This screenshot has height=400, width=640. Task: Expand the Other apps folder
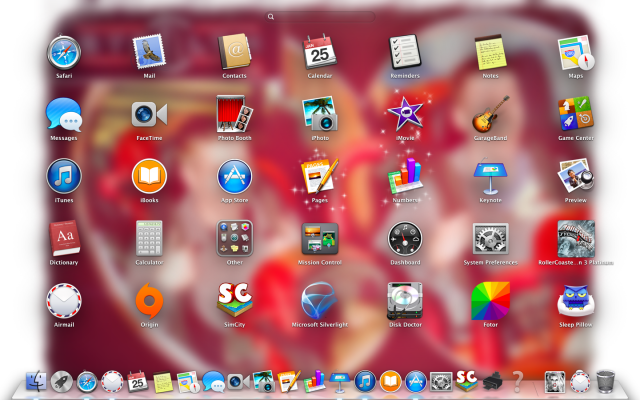pyautogui.click(x=234, y=238)
